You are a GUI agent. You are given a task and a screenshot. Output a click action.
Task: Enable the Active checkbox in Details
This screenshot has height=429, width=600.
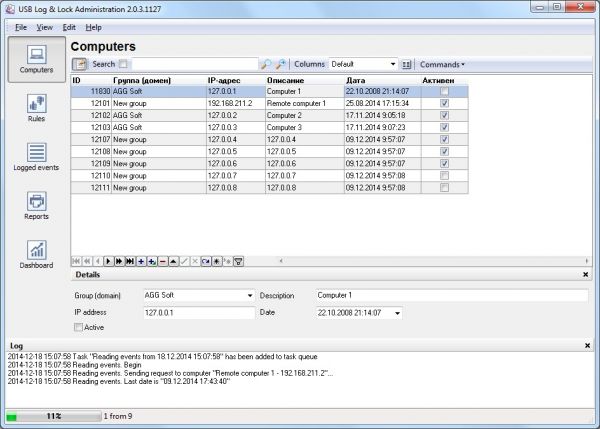(79, 327)
